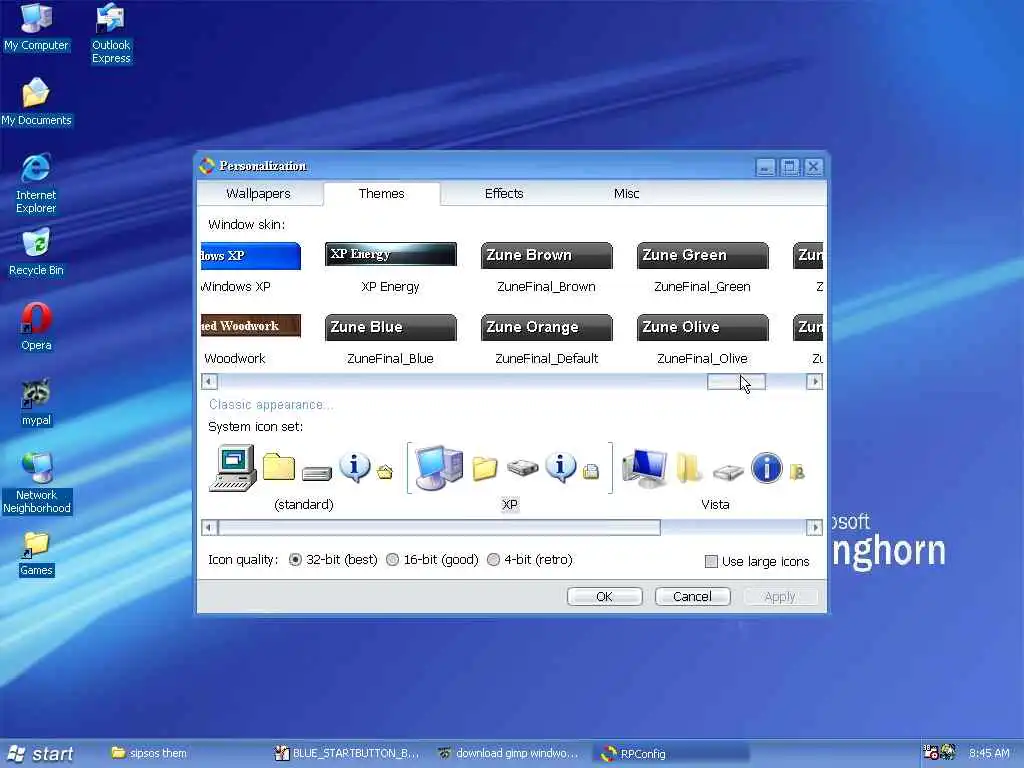Launch Opera browser shortcut
The height and width of the screenshot is (768, 1024).
pyautogui.click(x=36, y=327)
